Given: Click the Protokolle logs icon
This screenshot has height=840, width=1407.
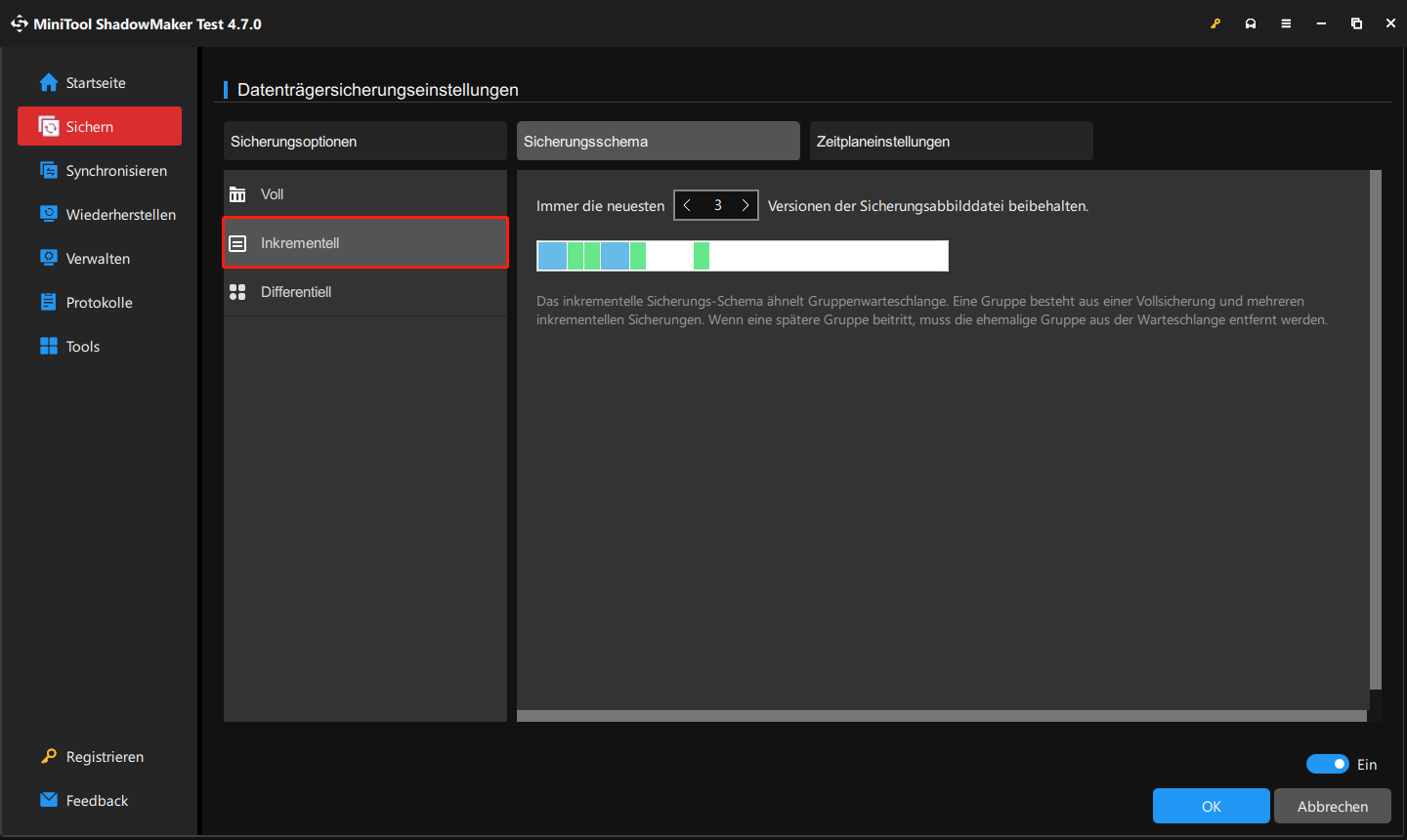Looking at the screenshot, I should click(x=49, y=302).
